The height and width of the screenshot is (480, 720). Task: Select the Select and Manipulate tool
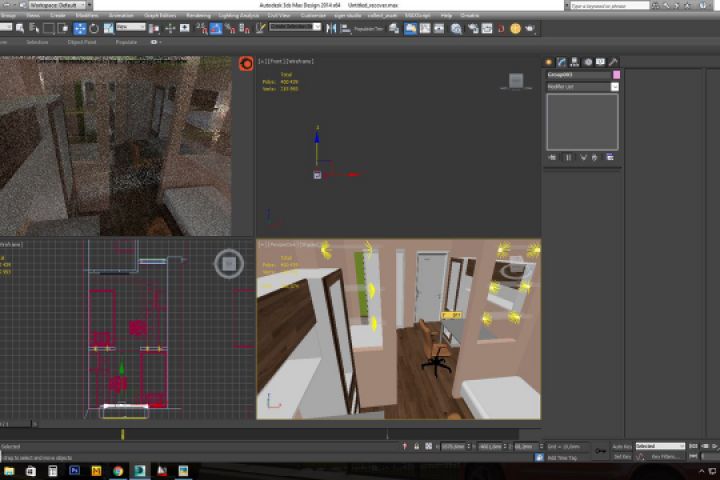(170, 28)
